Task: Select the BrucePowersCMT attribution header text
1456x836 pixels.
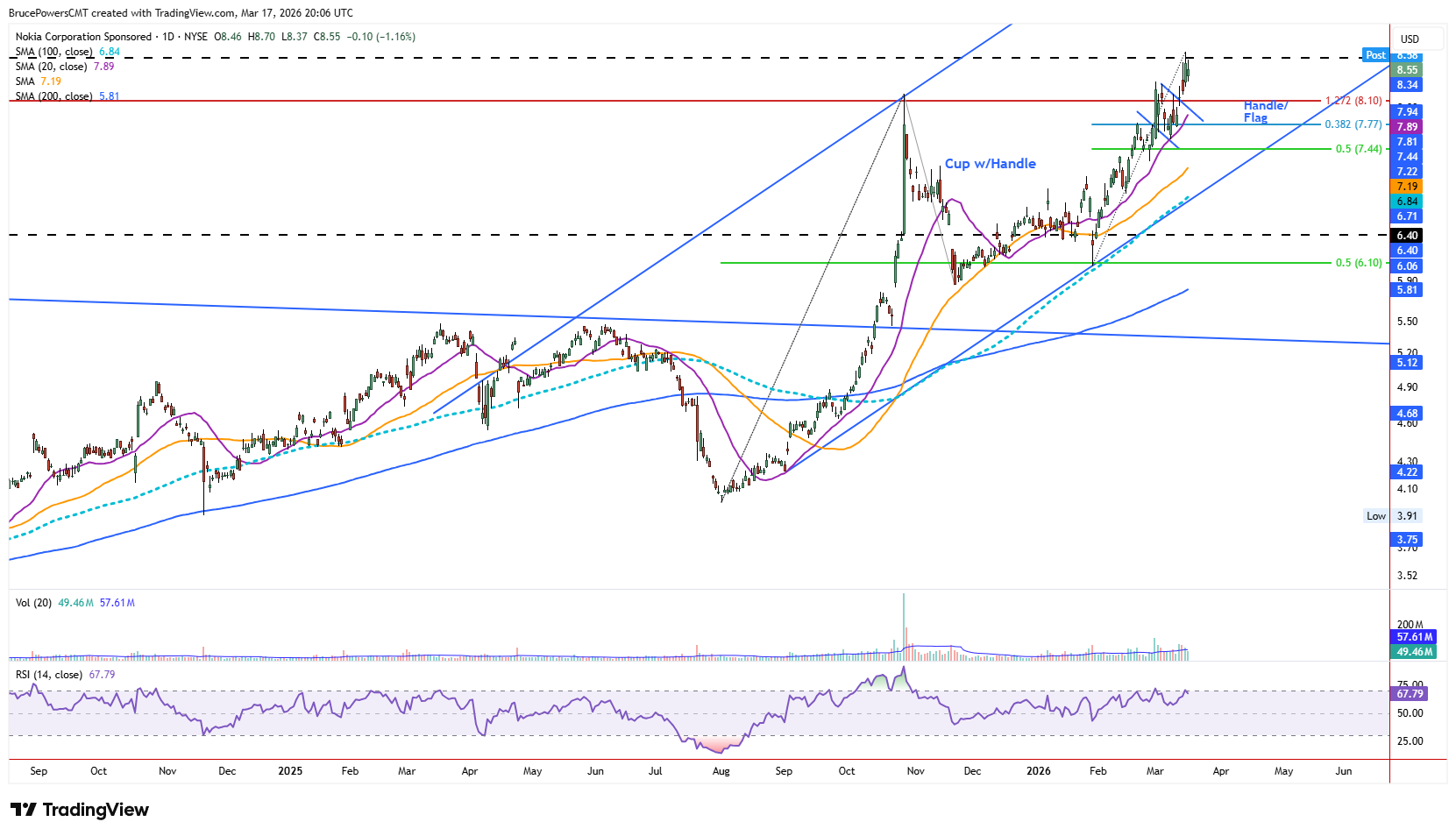Action: point(181,13)
